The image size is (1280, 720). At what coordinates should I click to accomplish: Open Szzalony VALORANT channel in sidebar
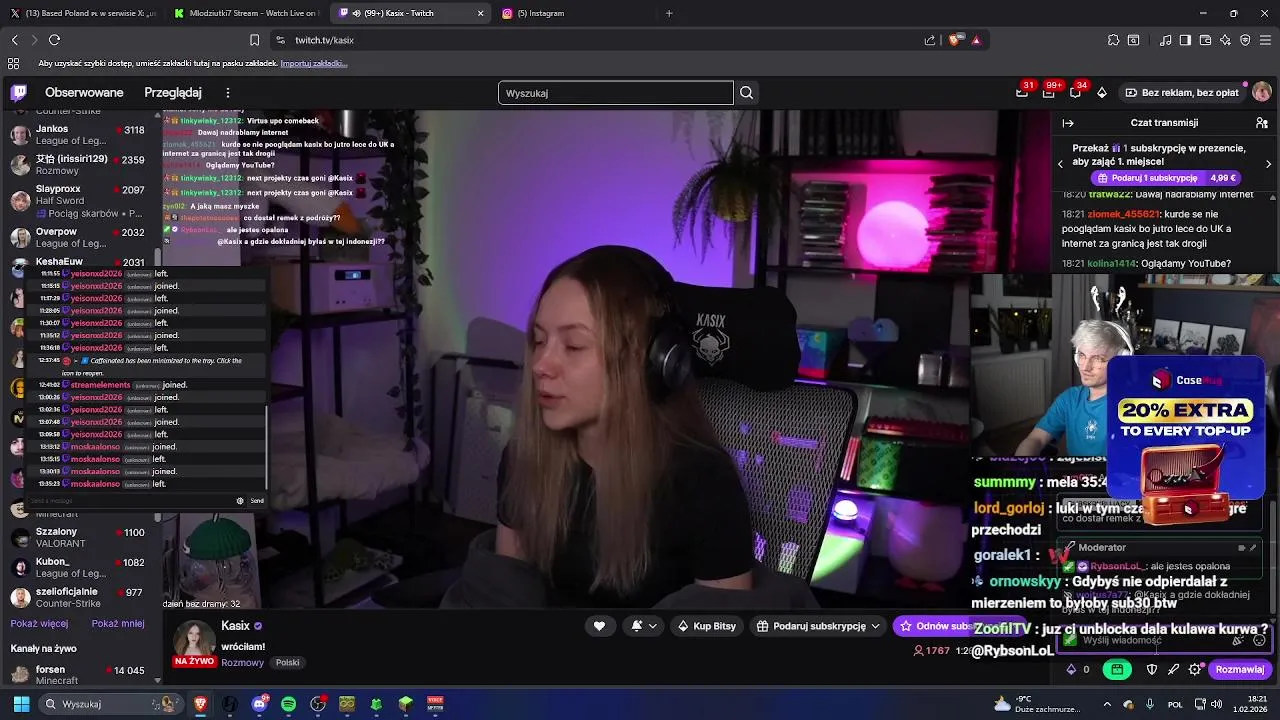[x=80, y=538]
